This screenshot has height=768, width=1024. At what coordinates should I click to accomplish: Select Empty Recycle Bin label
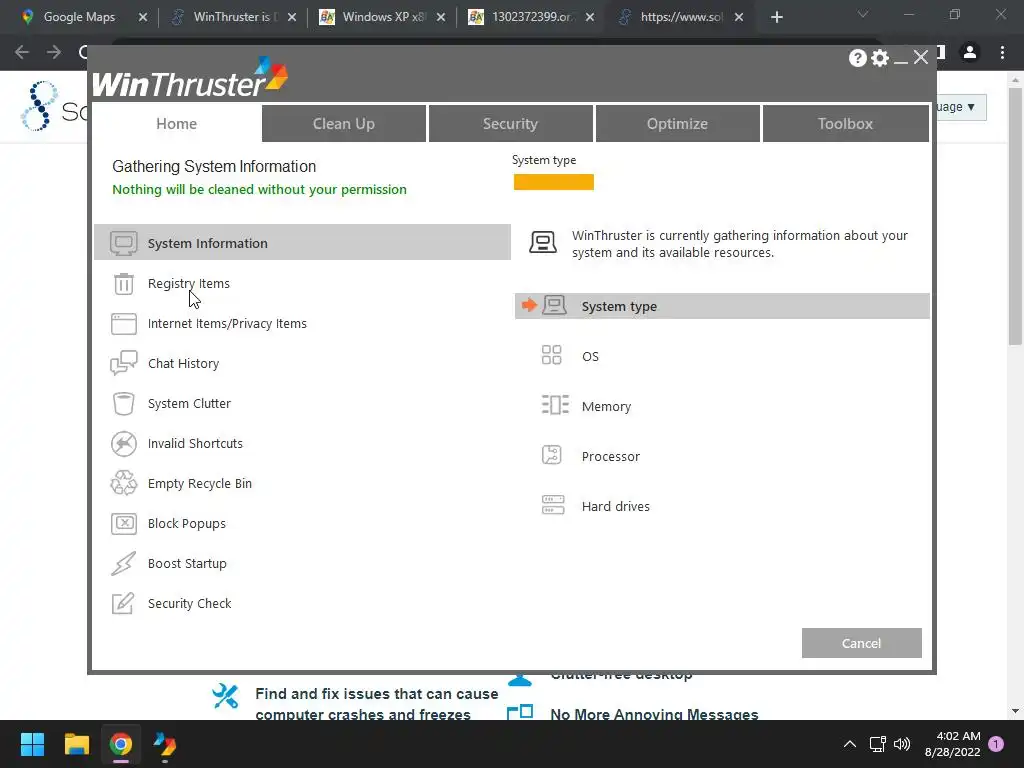coord(200,483)
